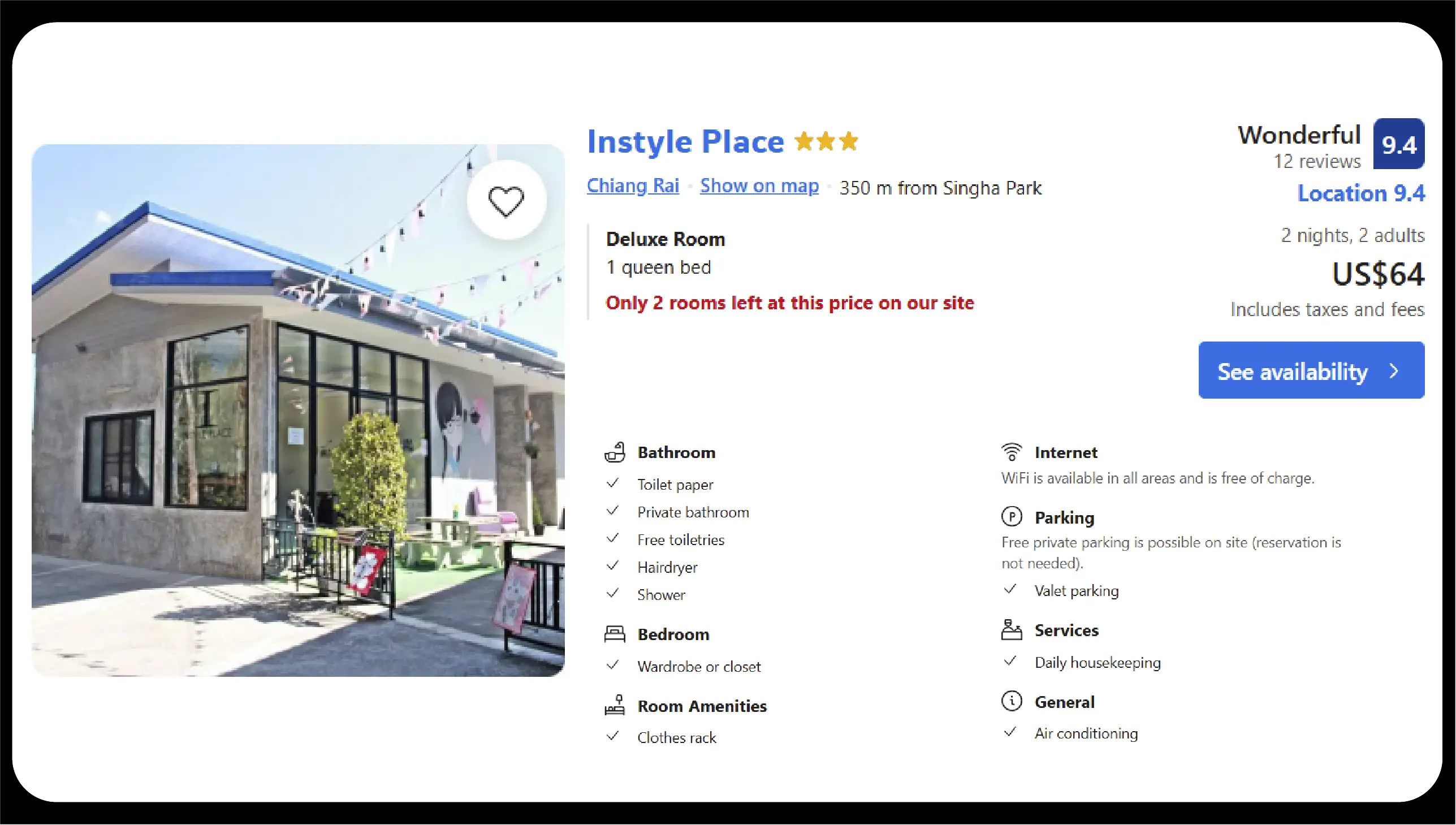Toggle the Air conditioning checkmark
The image size is (1456, 825).
[1009, 732]
